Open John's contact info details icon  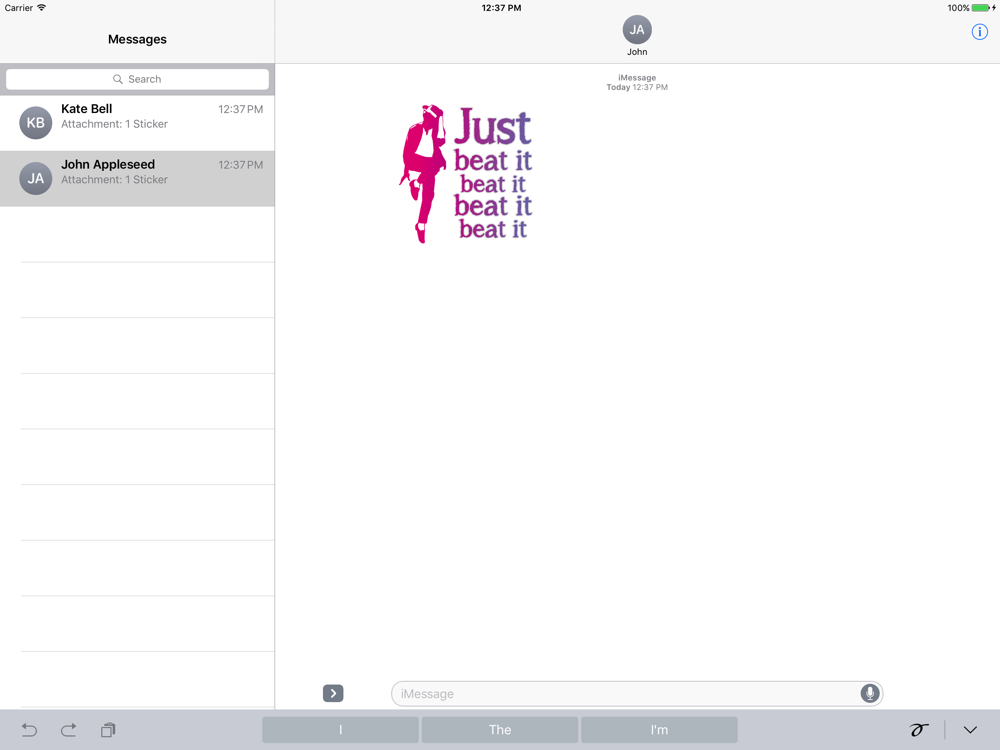979,32
